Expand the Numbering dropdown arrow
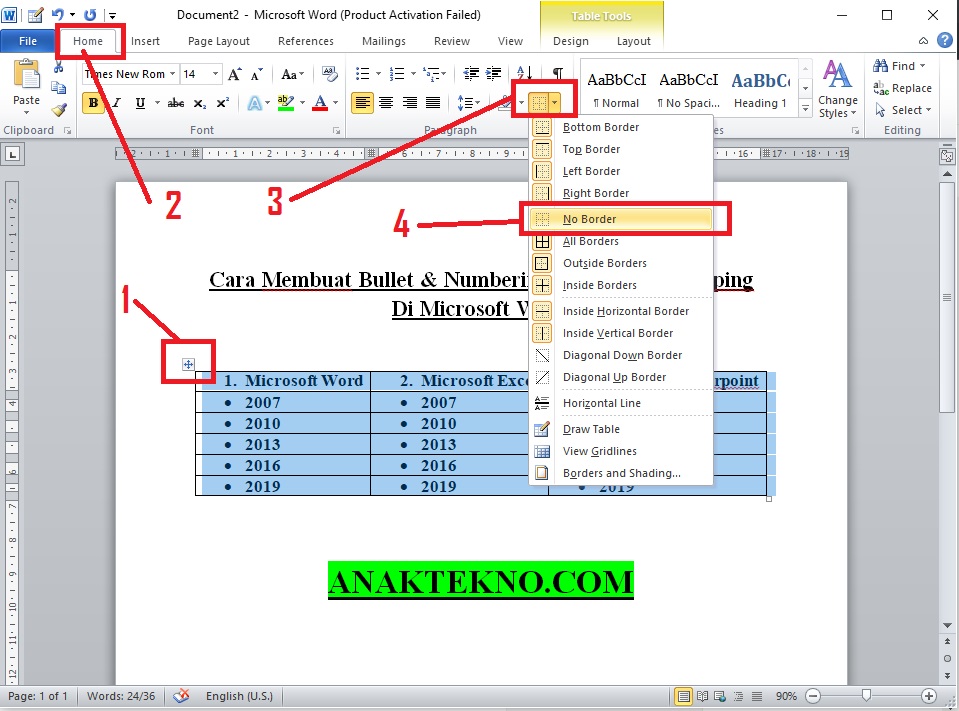The width and height of the screenshot is (959, 711). tap(413, 74)
